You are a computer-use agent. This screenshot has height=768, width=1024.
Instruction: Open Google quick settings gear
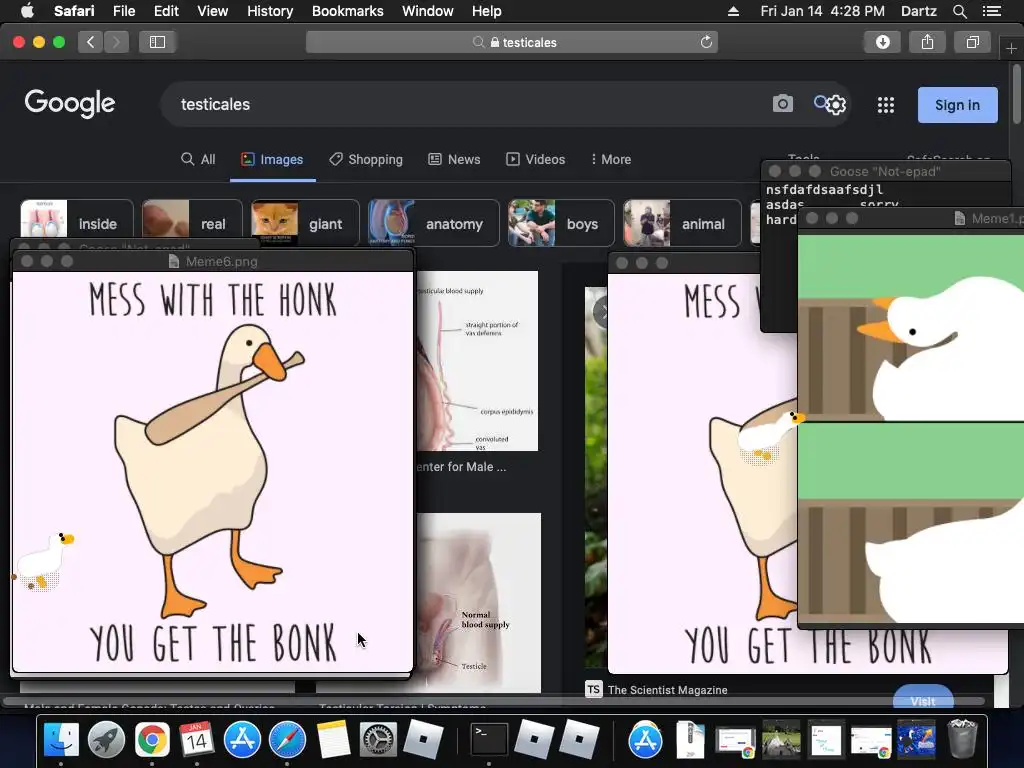[837, 105]
